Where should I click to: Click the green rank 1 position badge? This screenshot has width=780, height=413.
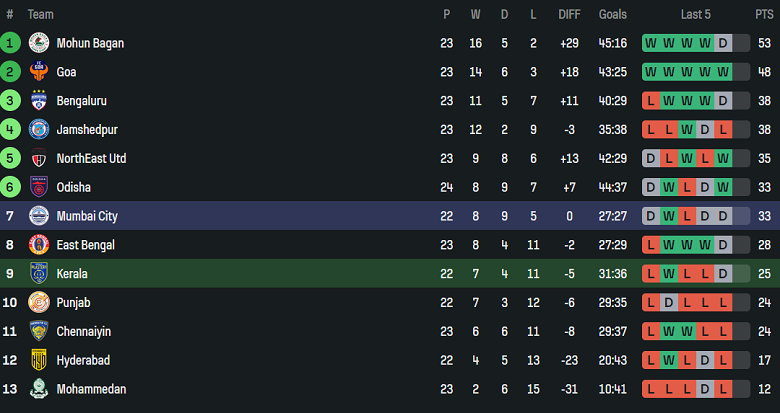tap(10, 43)
